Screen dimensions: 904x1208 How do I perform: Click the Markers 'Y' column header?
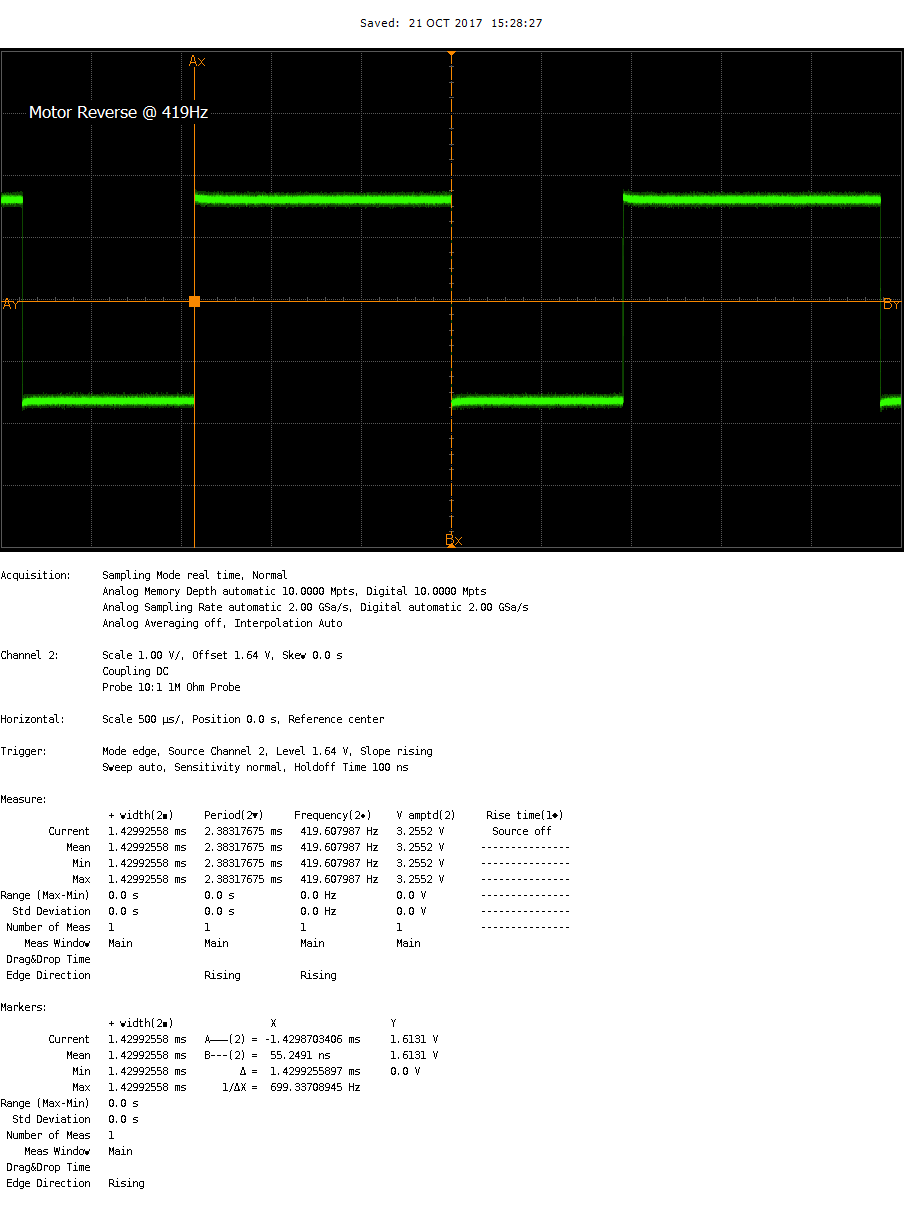(393, 1023)
